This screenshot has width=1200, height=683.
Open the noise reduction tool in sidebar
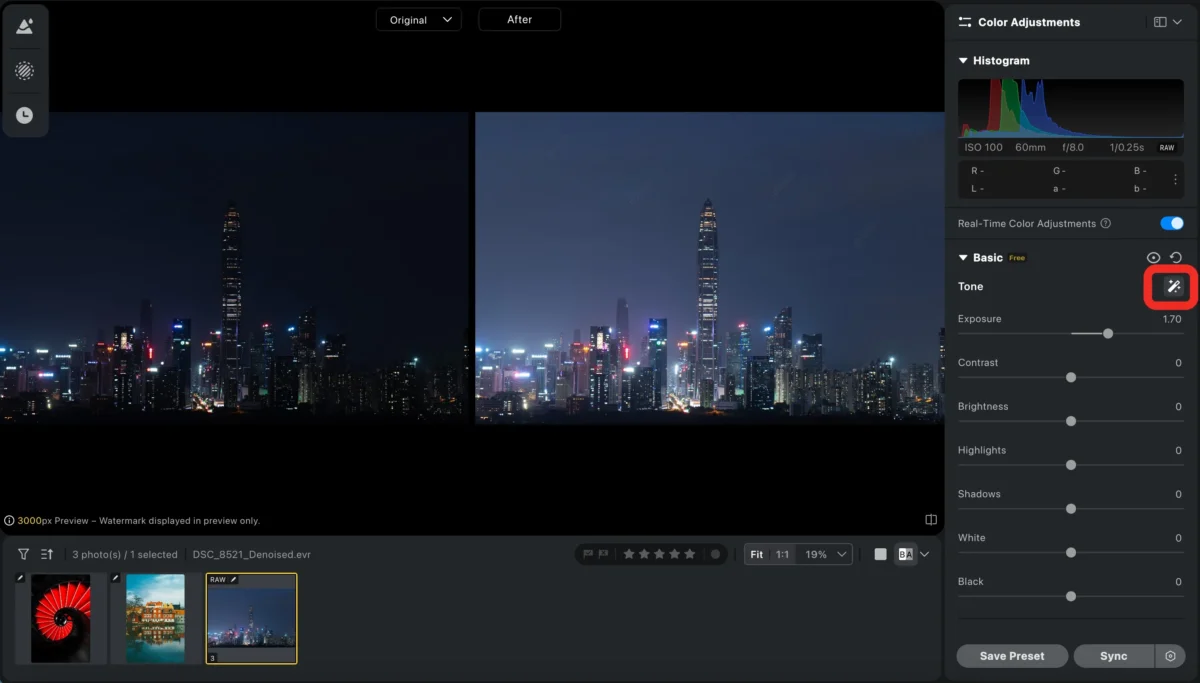25,70
